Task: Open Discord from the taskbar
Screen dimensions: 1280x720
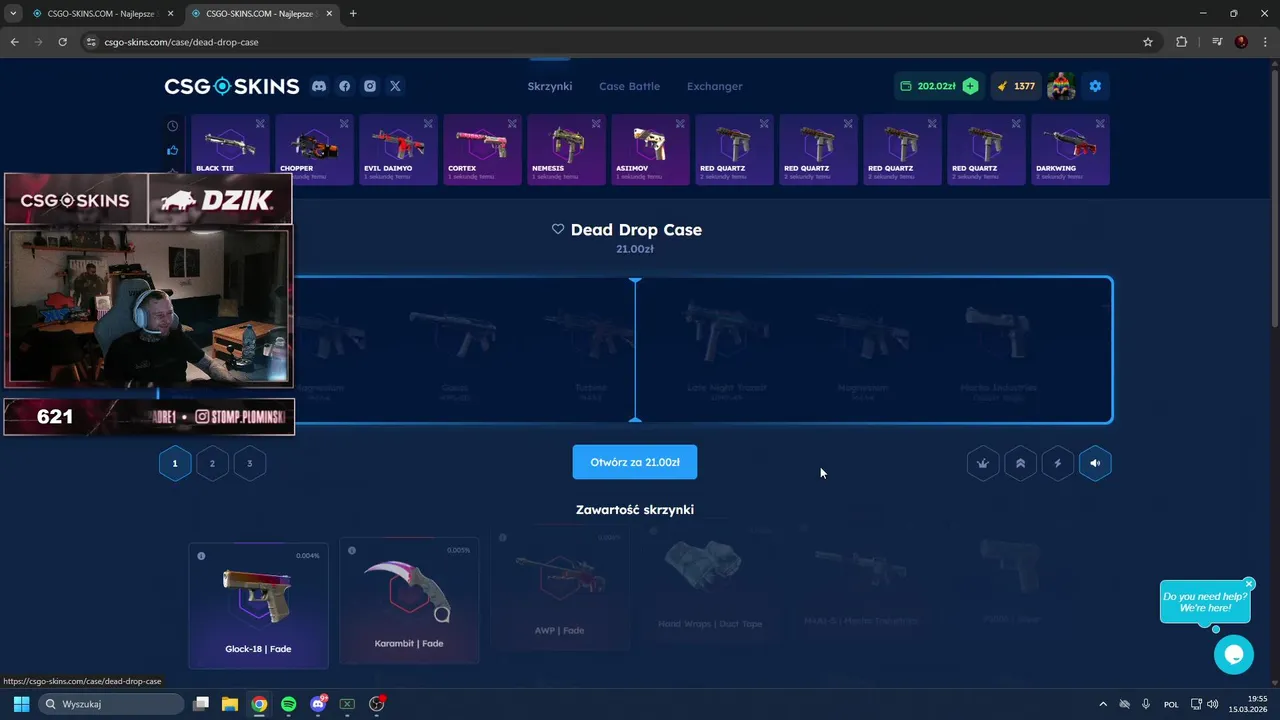Action: point(318,704)
